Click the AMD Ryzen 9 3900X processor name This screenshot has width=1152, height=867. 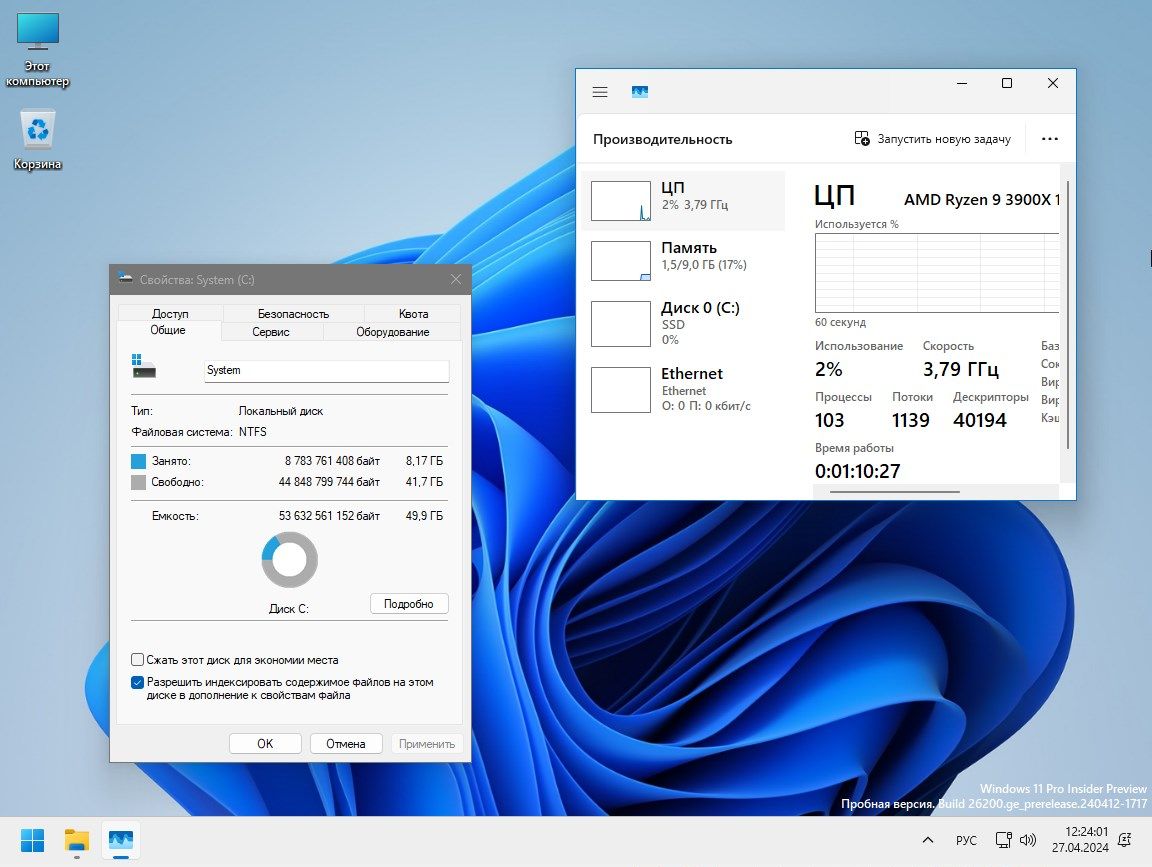[982, 199]
